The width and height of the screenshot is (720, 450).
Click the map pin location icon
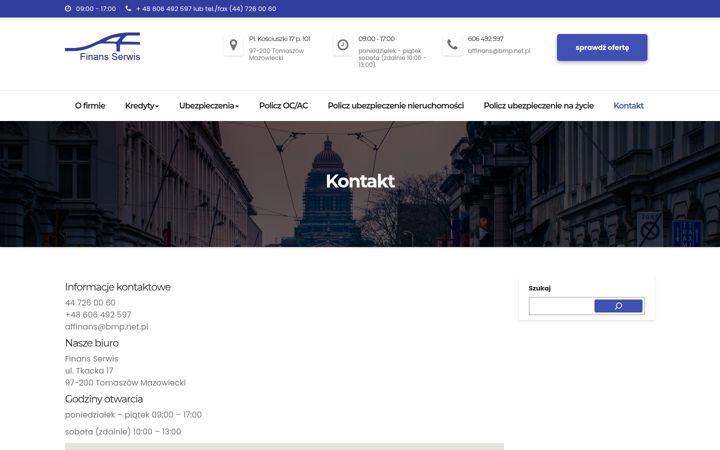(x=233, y=45)
